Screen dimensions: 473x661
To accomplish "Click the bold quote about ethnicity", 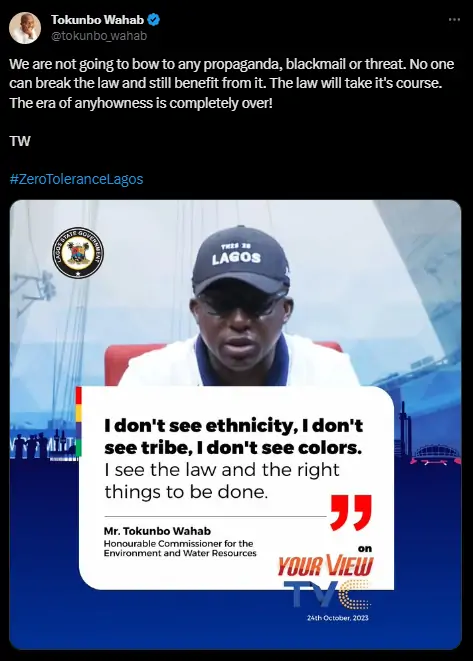I will [234, 437].
